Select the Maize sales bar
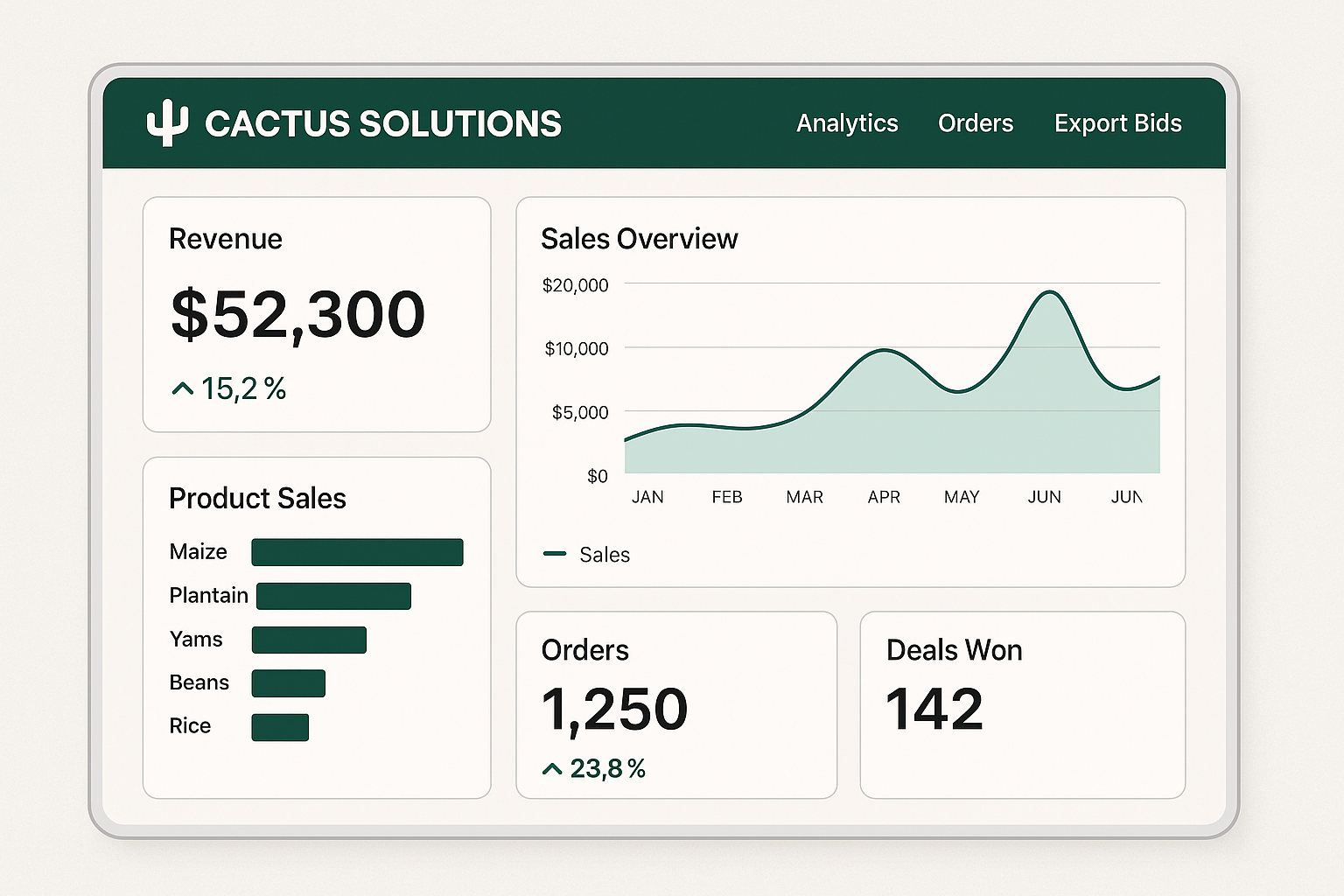1344x896 pixels. 357,552
